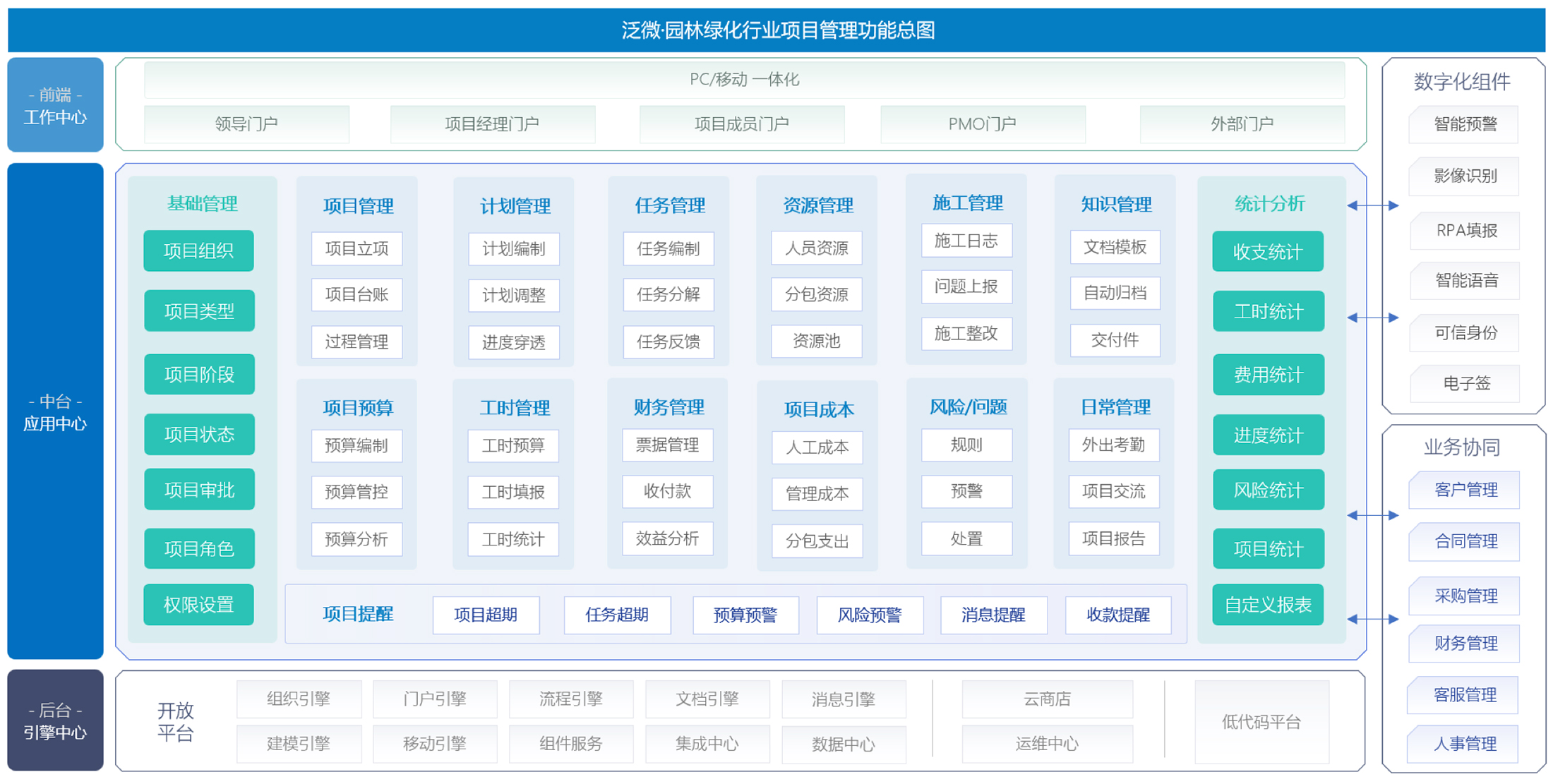Click the 项目组织 green button
1553x784 pixels.
pos(198,251)
